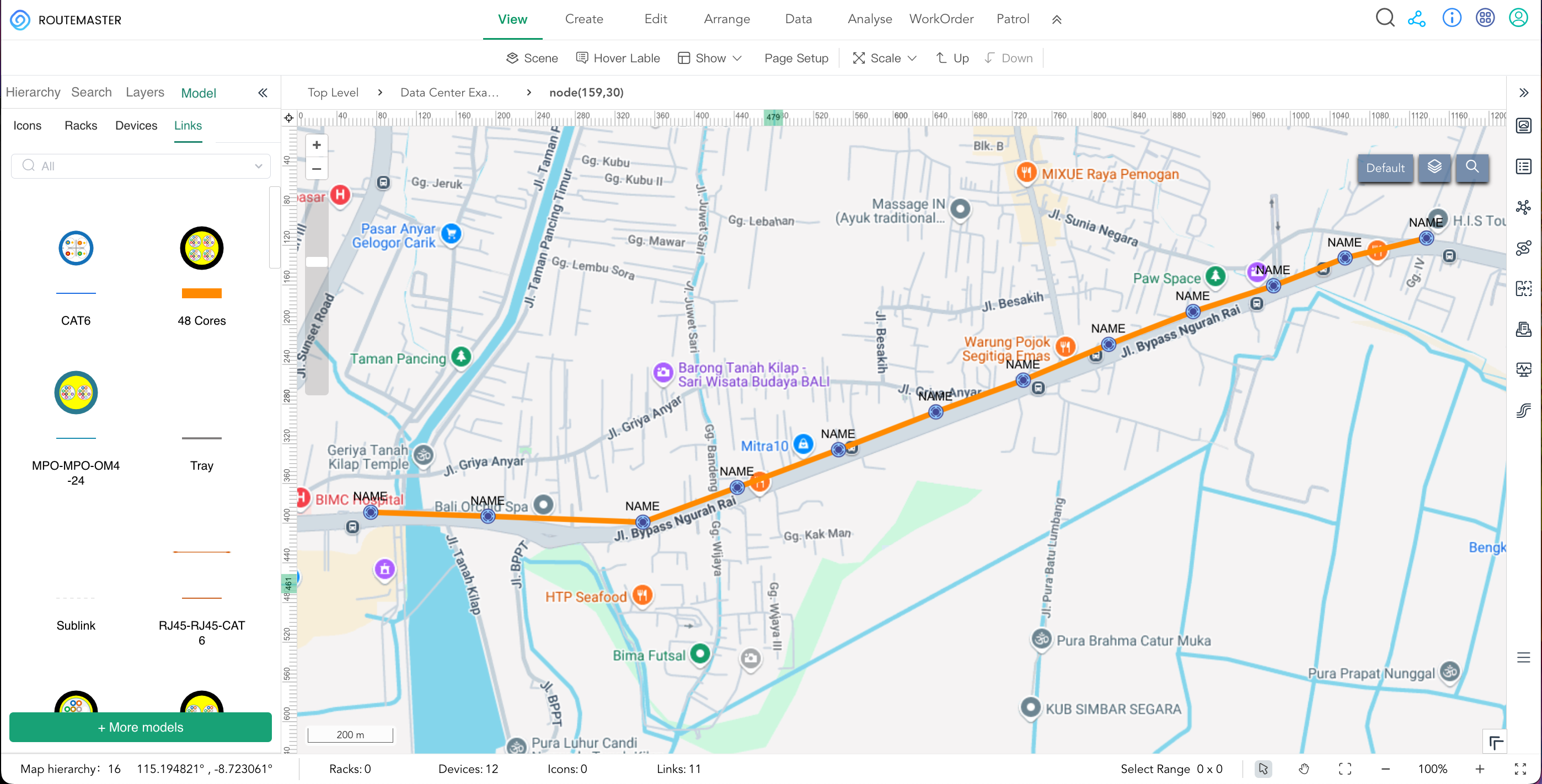Zoom in the map with plus button
This screenshot has height=784, width=1542.
[317, 145]
